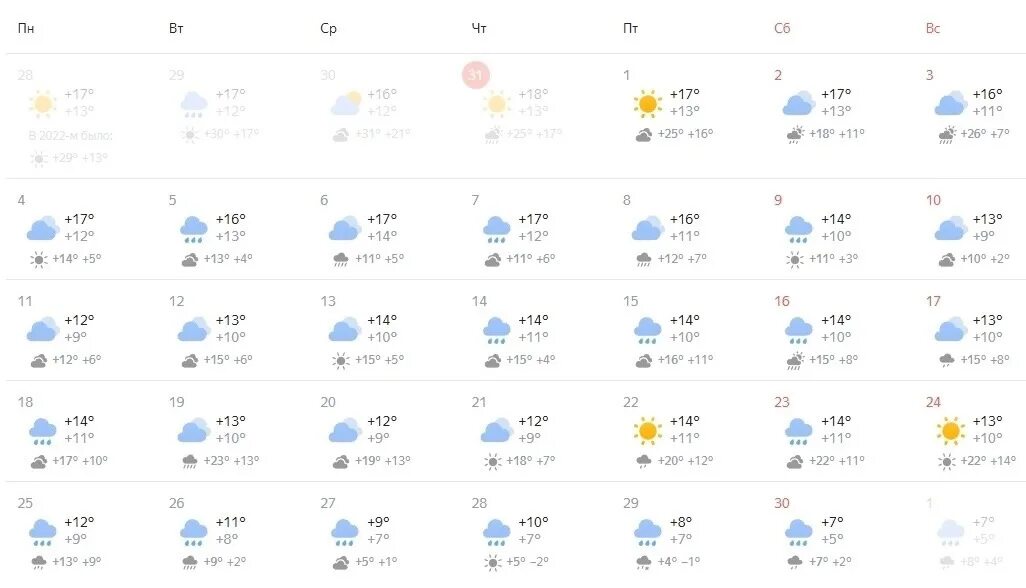Click day 19's last-year +23° +13° reading
The image size is (1026, 588).
click(231, 460)
